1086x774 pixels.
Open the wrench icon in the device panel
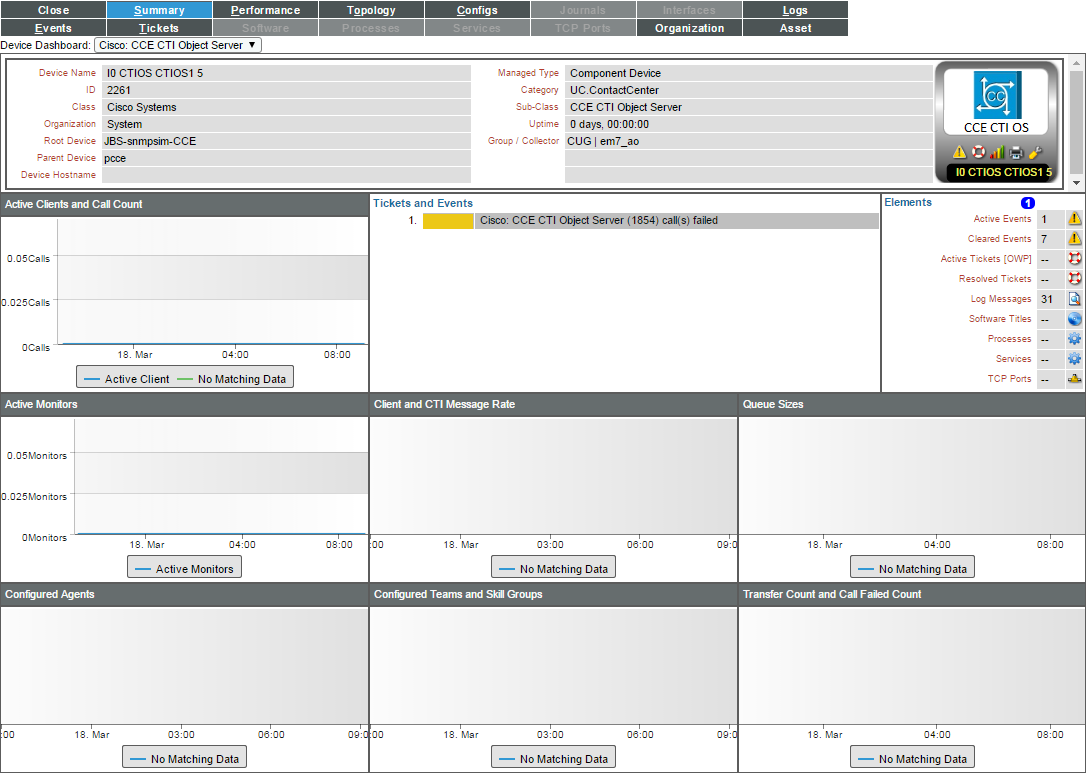(x=1035, y=152)
